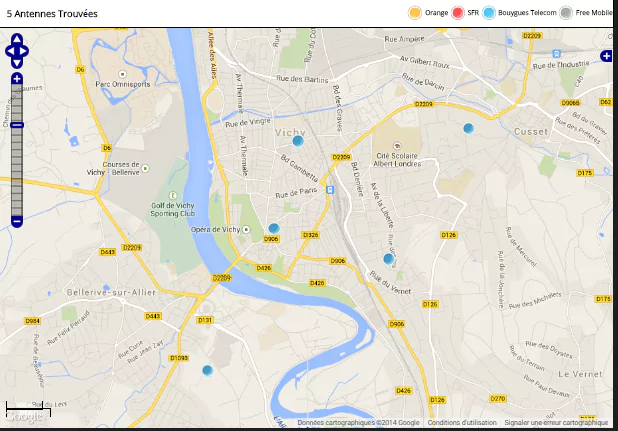
Task: Select the antenna marker near D1093
Action: click(x=207, y=370)
